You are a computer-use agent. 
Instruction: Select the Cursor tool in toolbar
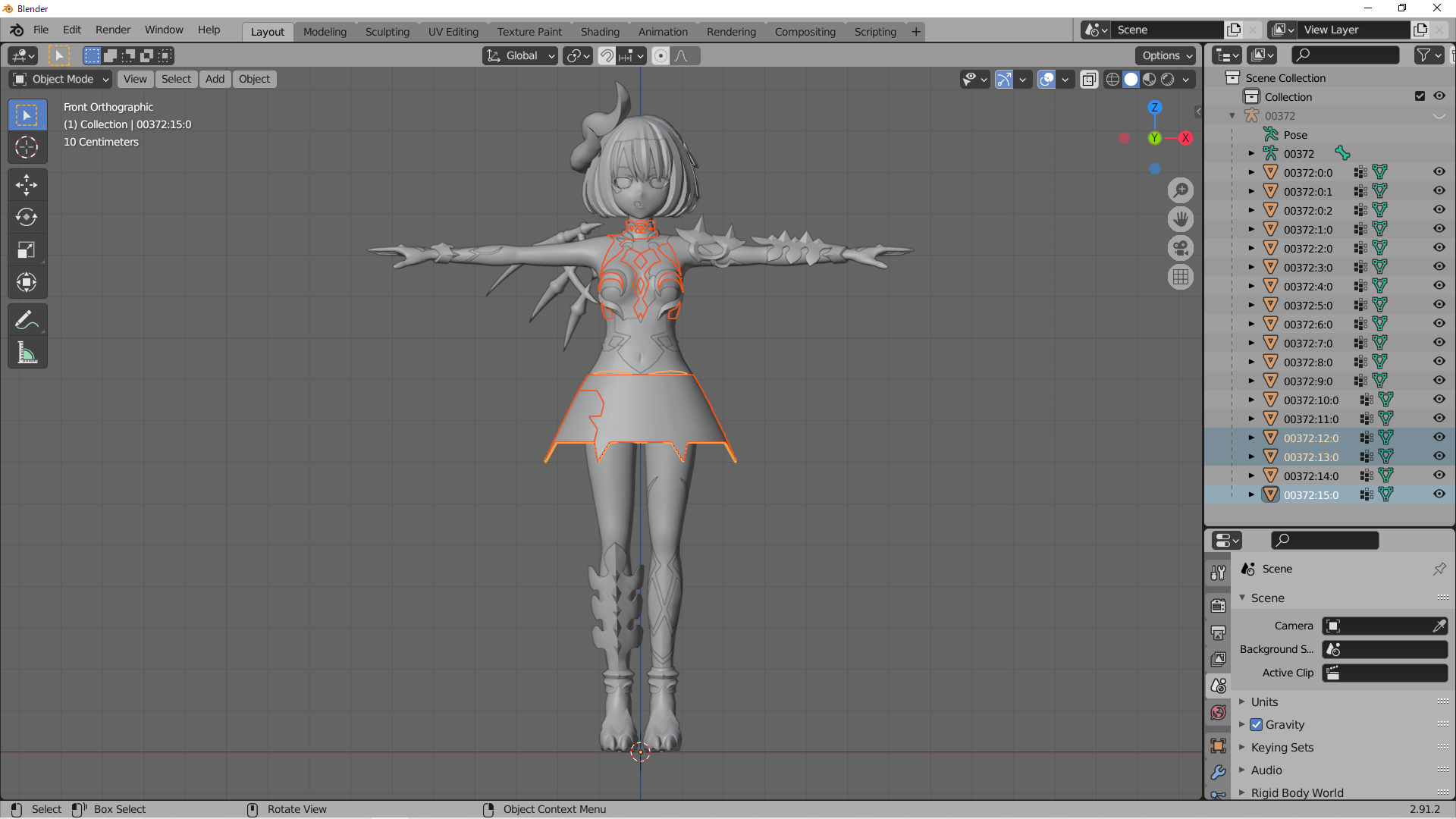27,147
